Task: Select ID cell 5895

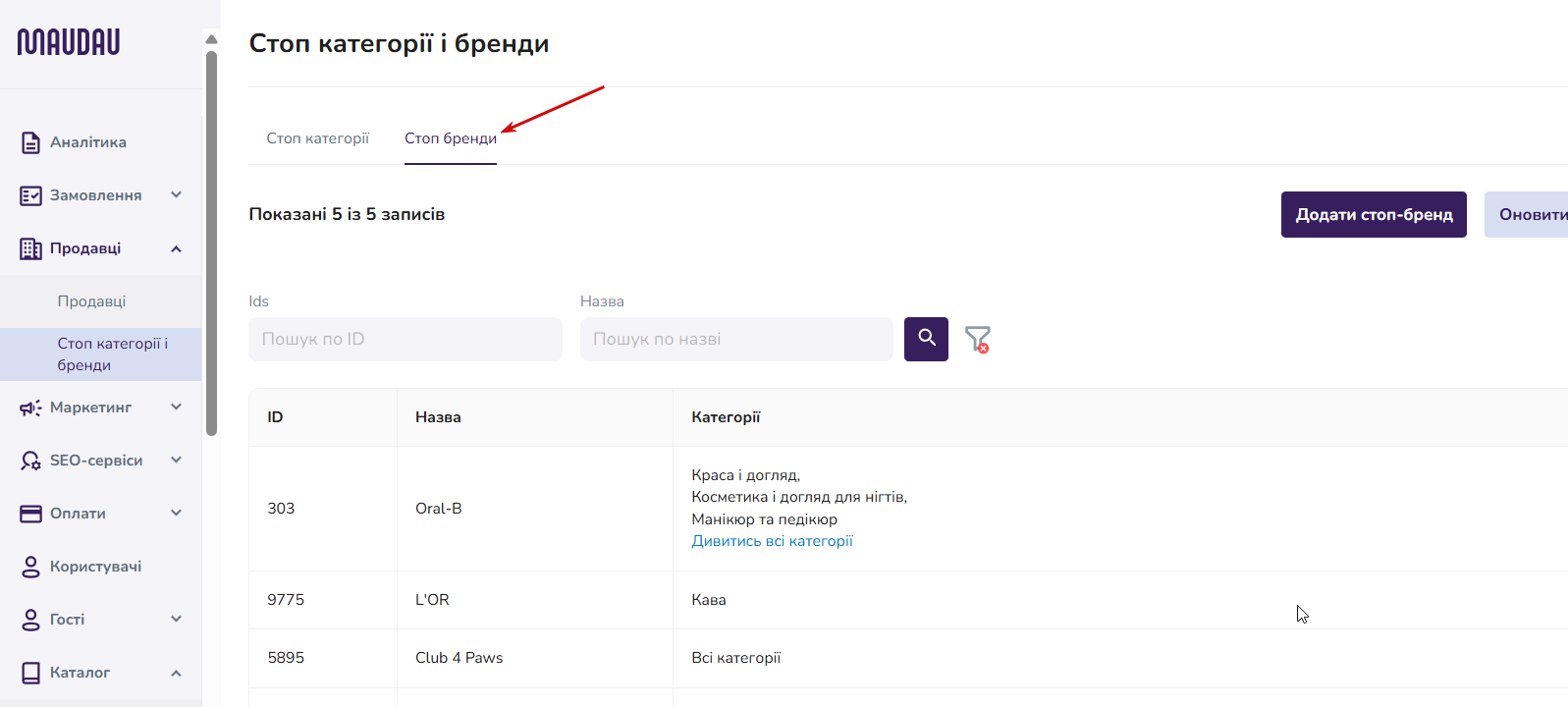Action: tap(286, 658)
